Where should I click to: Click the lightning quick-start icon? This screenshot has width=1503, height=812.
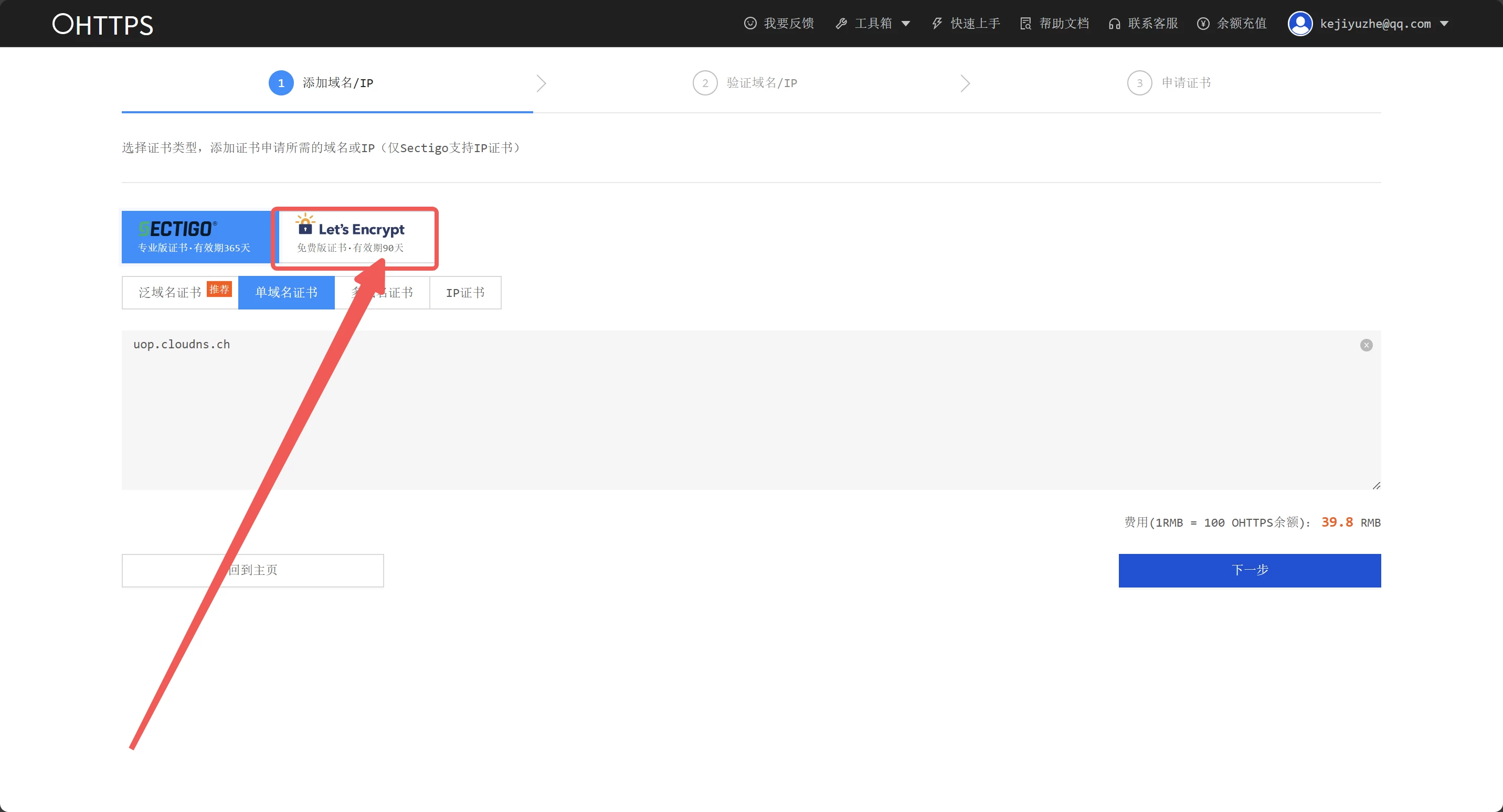click(936, 23)
